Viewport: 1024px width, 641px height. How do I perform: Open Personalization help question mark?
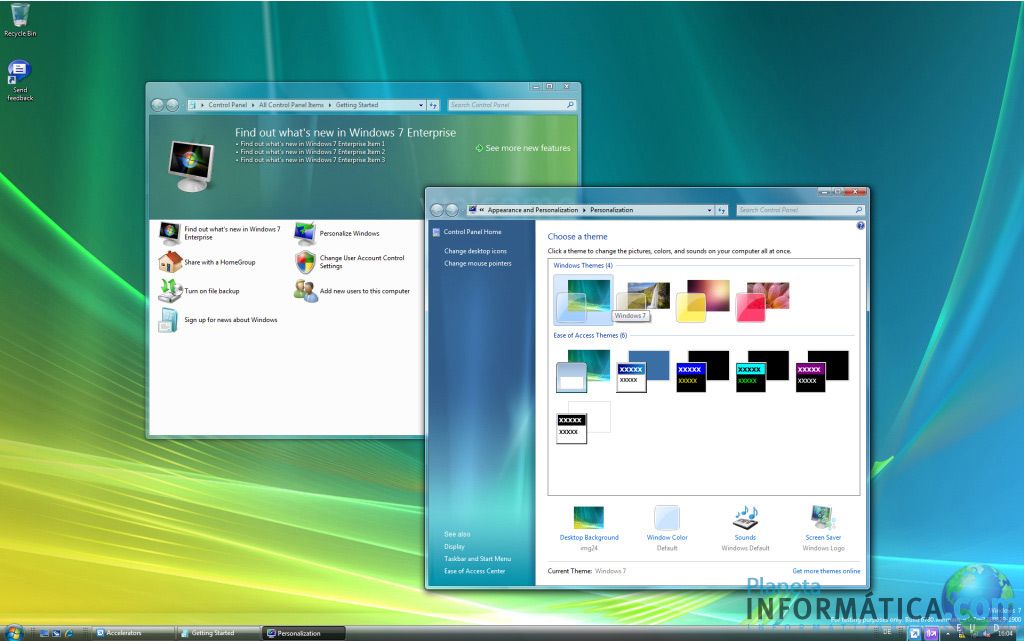860,226
